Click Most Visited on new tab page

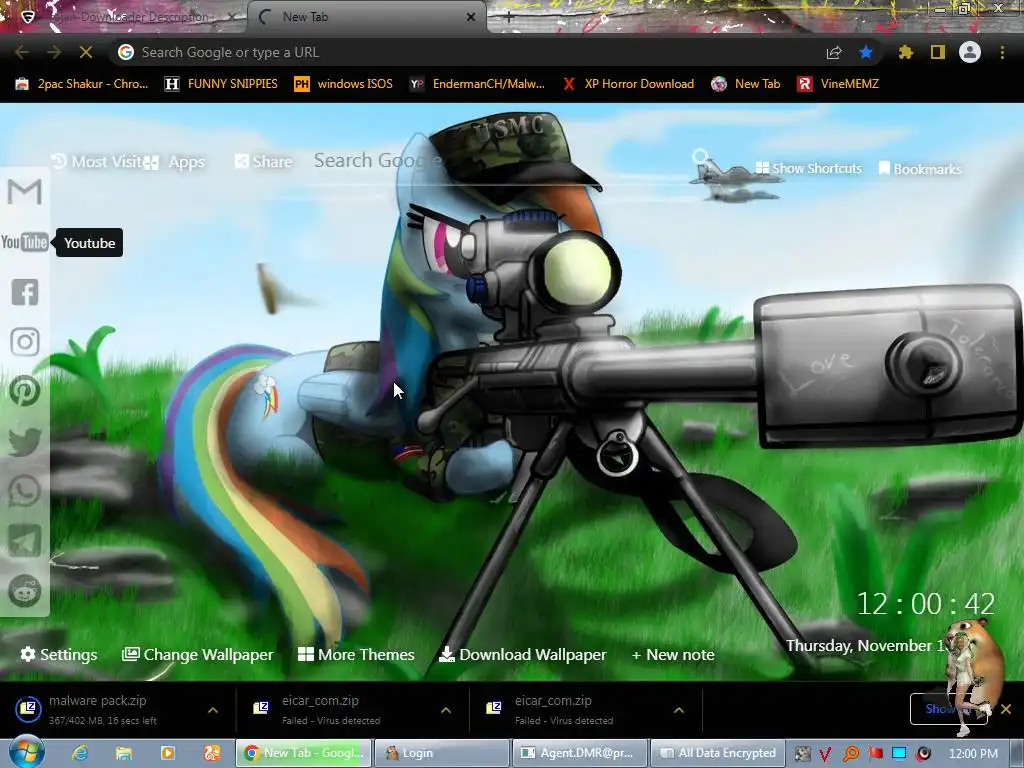click(x=97, y=161)
